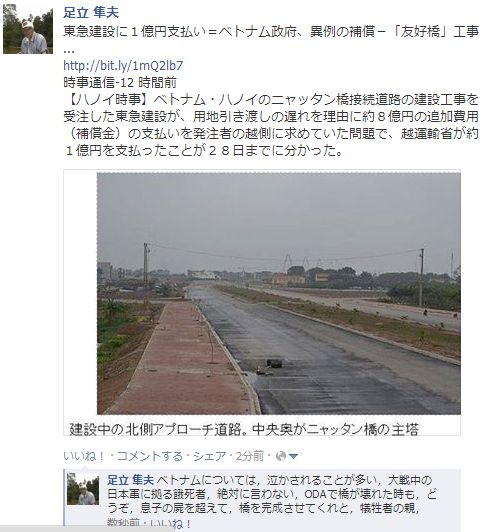Viewport: 483px width, 532px height.
Task: Open 足立 隼夫 profile from post header name
Action: [91, 13]
